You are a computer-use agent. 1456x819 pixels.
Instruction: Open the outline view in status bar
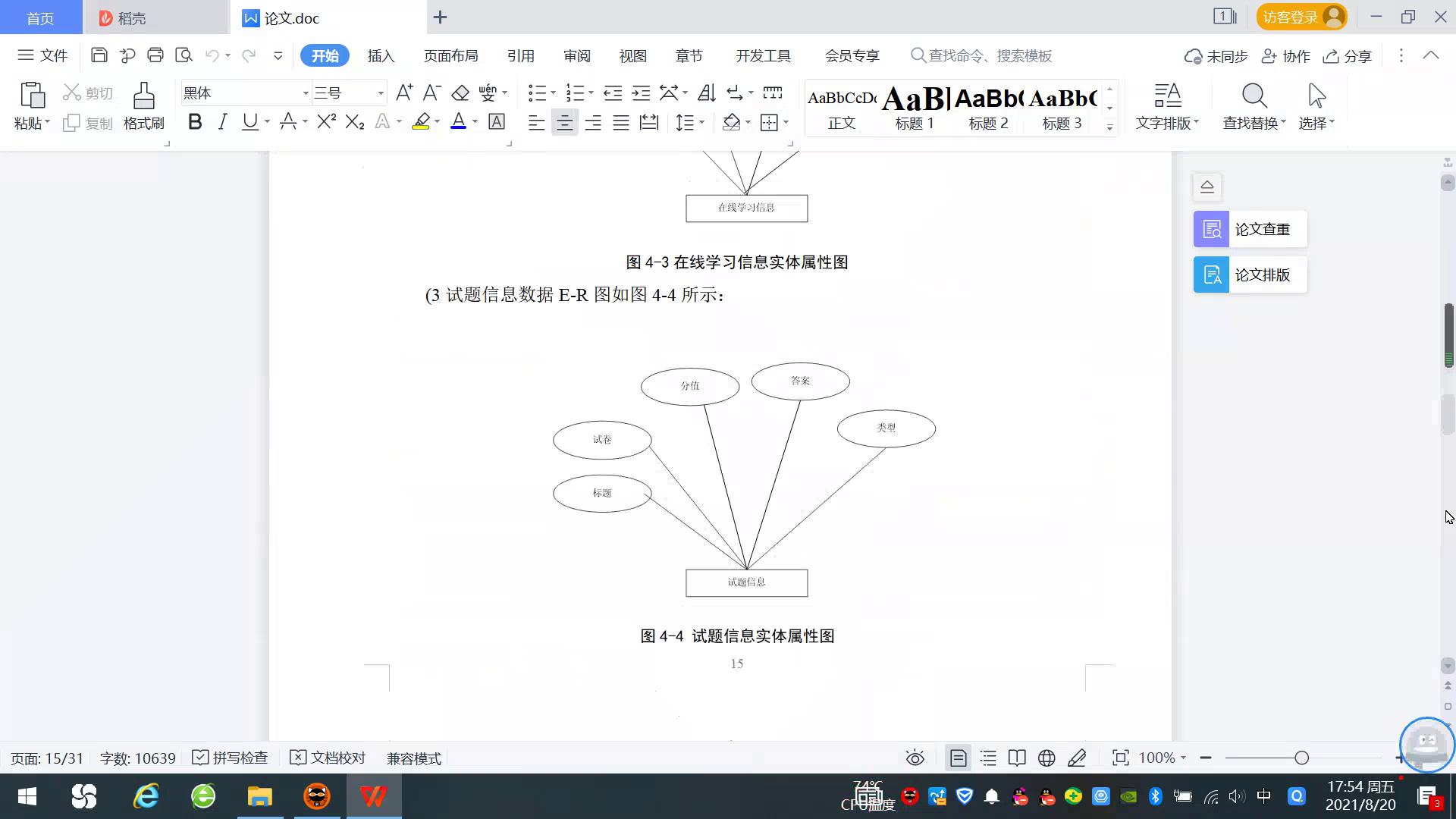tap(988, 758)
